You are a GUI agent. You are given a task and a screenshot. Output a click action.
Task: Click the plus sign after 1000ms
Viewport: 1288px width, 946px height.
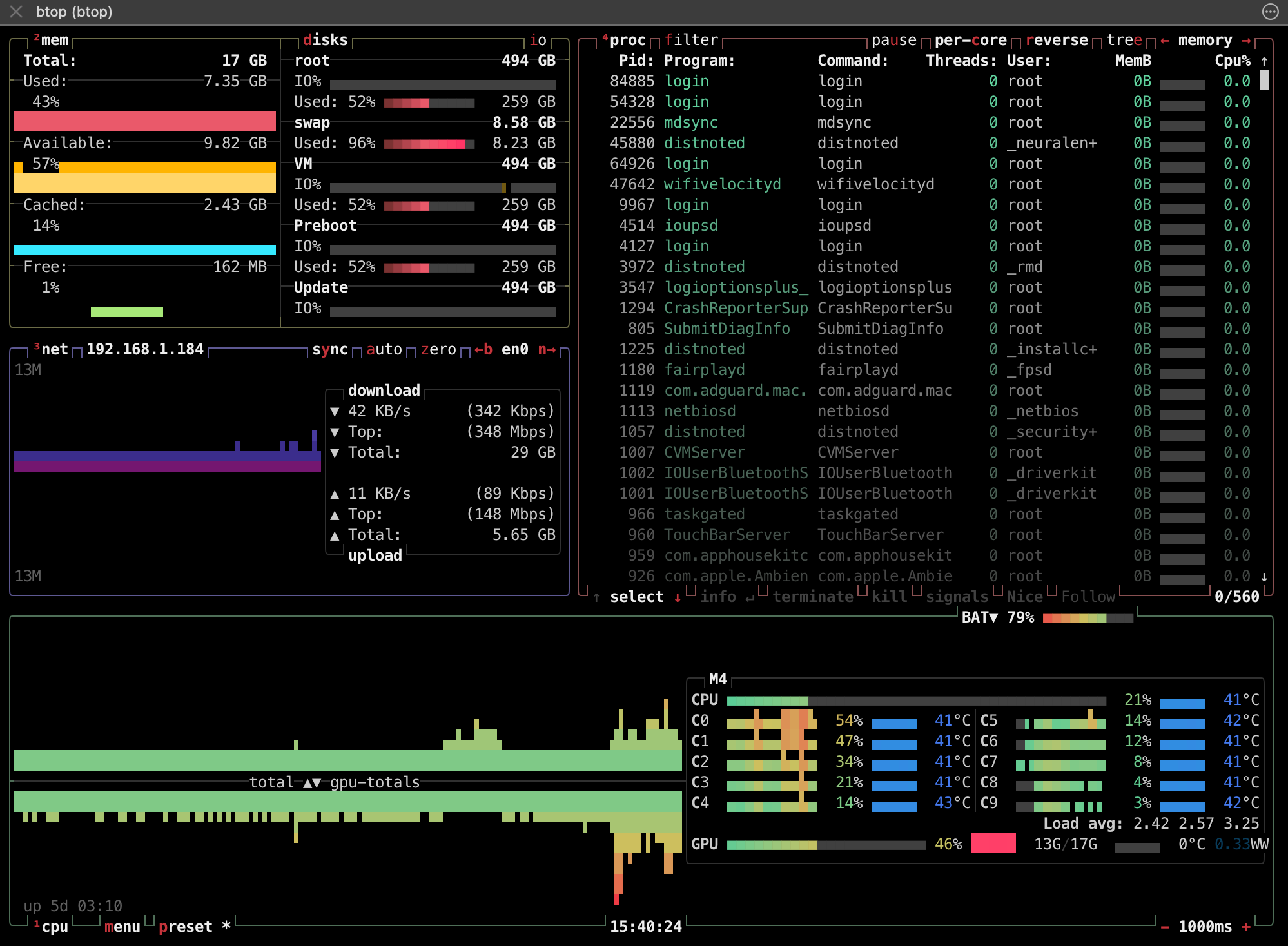[1246, 927]
